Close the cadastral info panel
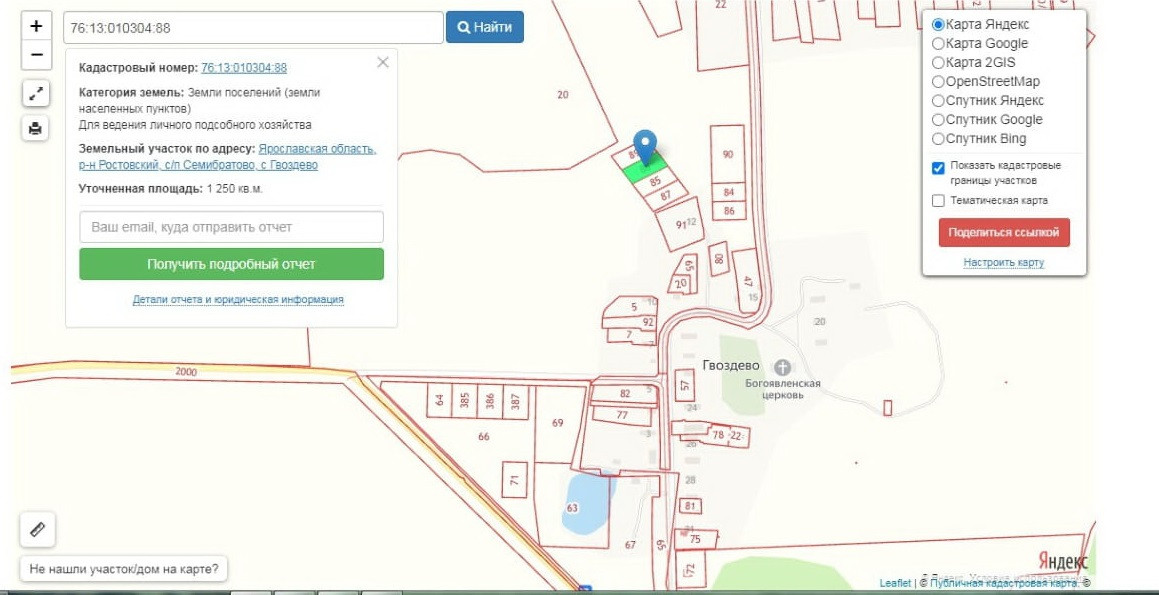 [382, 62]
